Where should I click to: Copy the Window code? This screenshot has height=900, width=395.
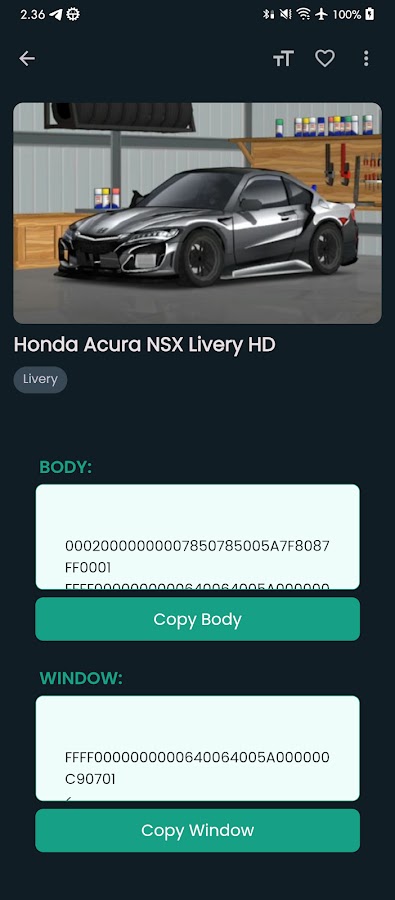[x=198, y=831]
